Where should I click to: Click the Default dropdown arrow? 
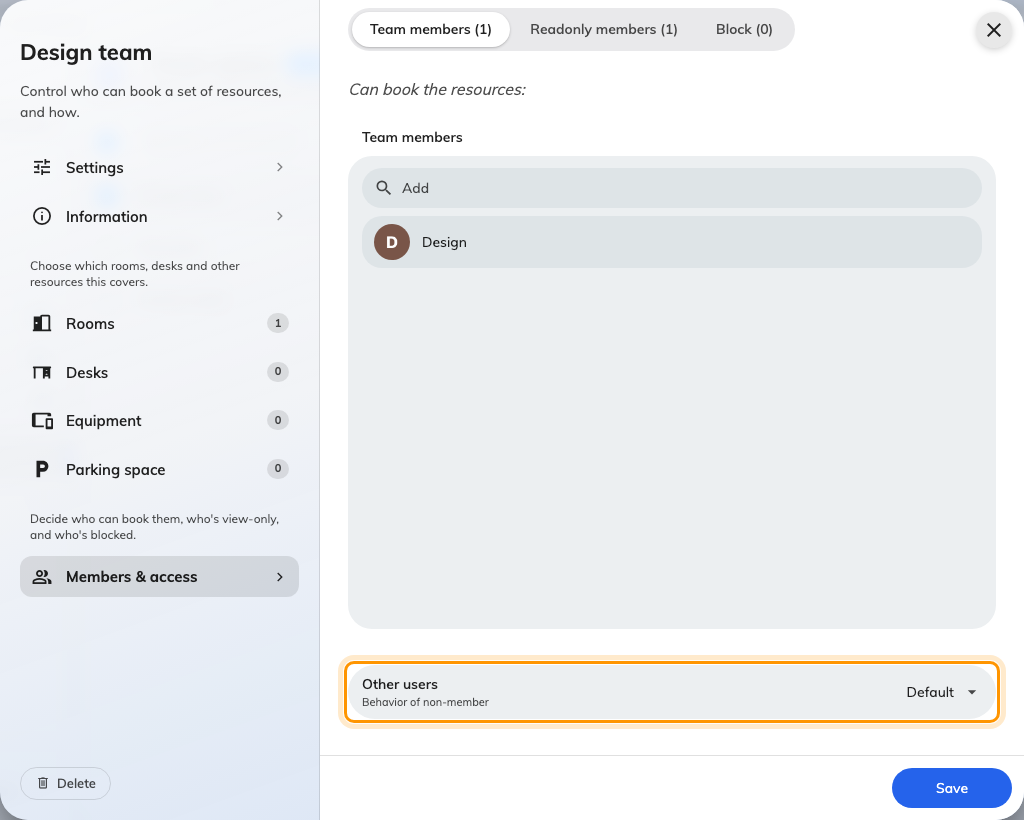tap(972, 692)
